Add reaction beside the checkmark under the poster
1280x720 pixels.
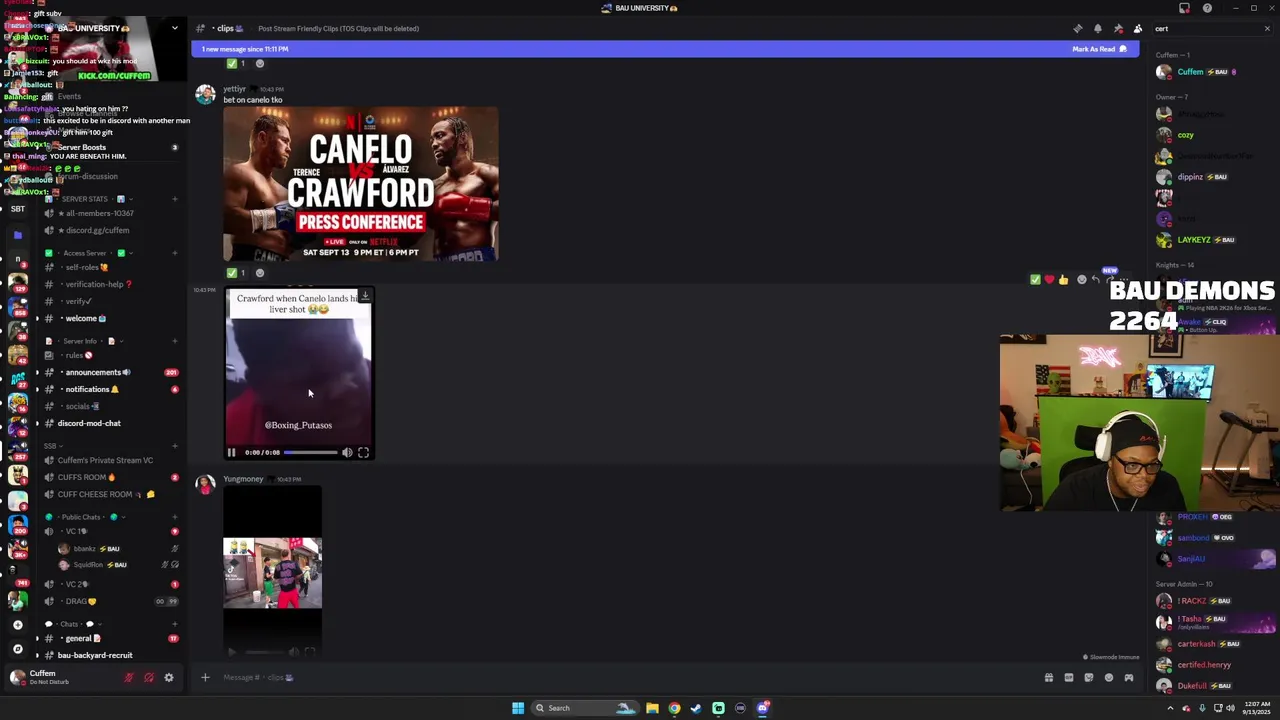pyautogui.click(x=260, y=273)
